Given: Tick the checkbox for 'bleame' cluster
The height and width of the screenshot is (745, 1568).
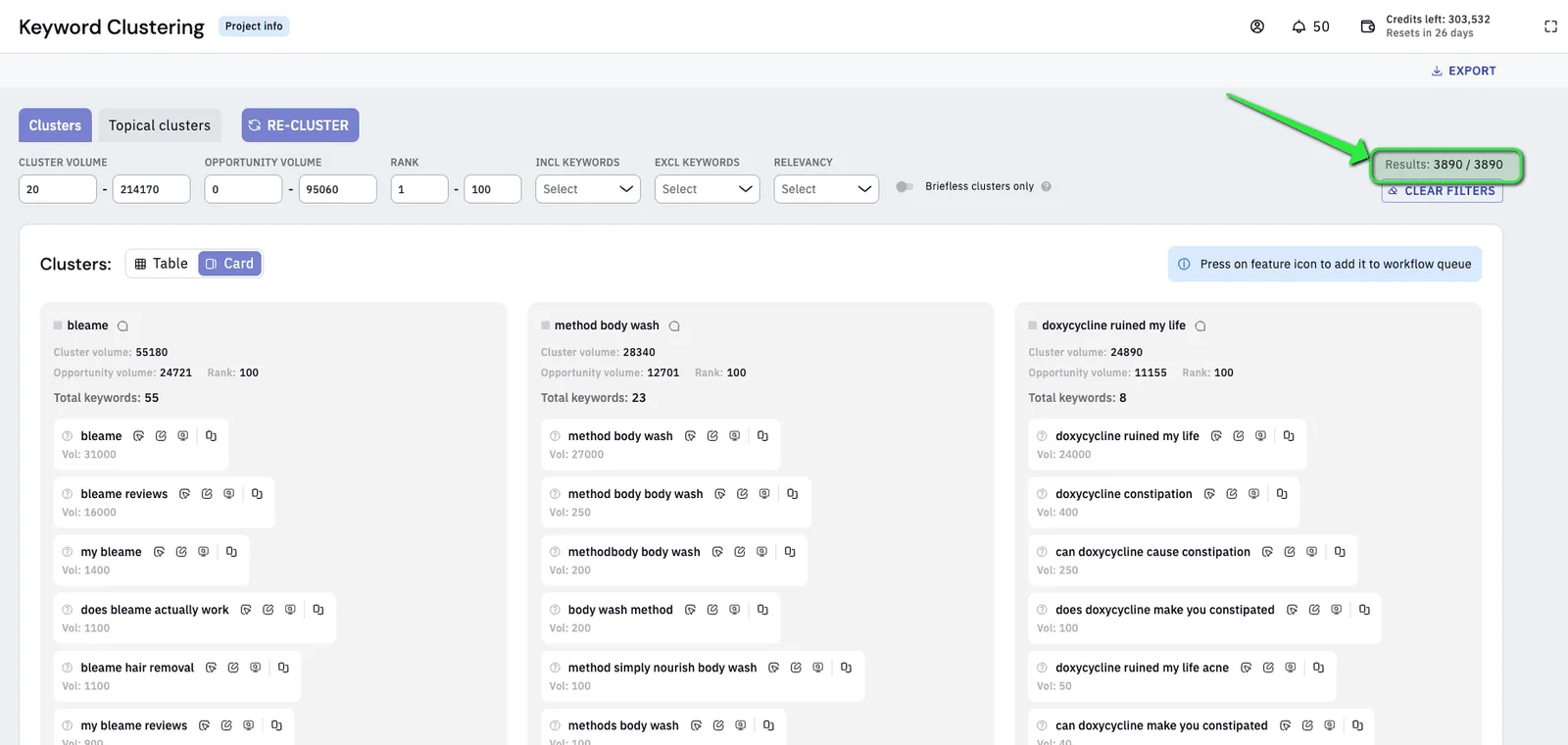Looking at the screenshot, I should click(x=58, y=325).
